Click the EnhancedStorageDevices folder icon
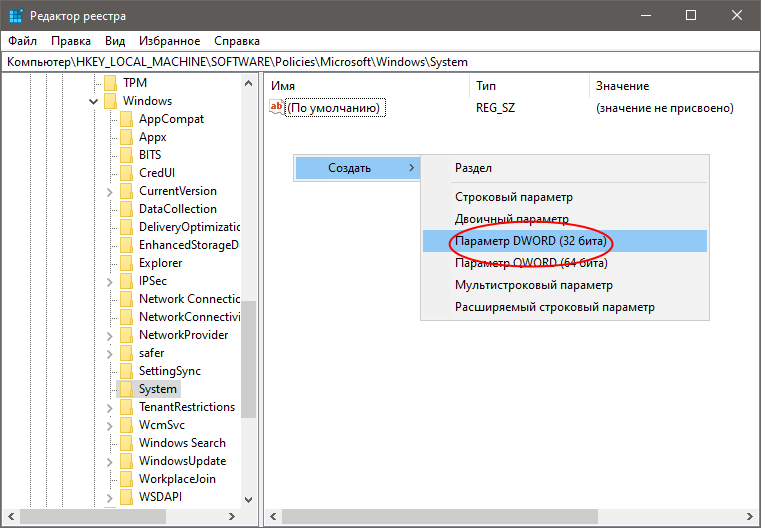The width and height of the screenshot is (761, 528). (x=126, y=245)
